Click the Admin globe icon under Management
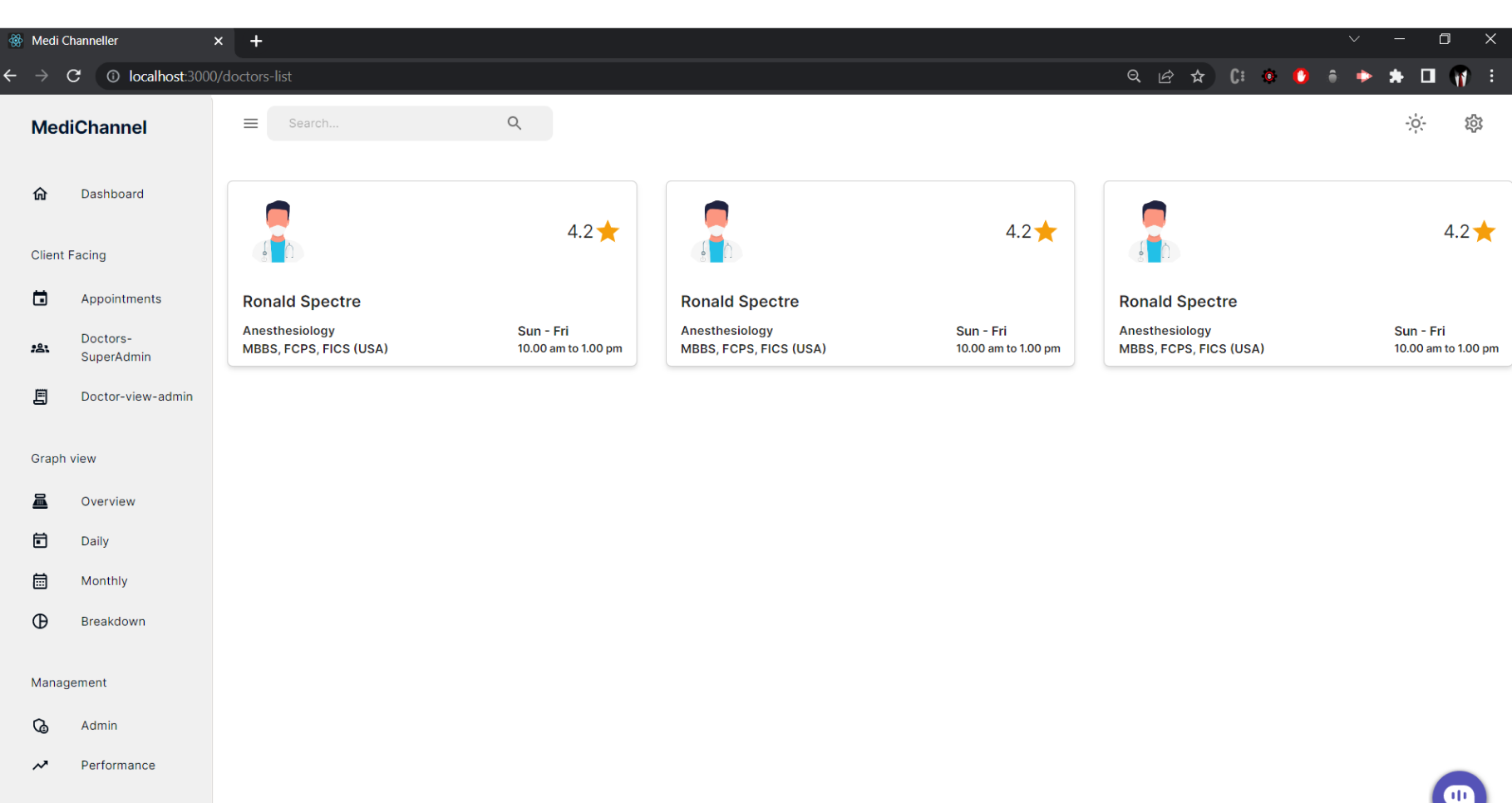1512x803 pixels. click(40, 725)
